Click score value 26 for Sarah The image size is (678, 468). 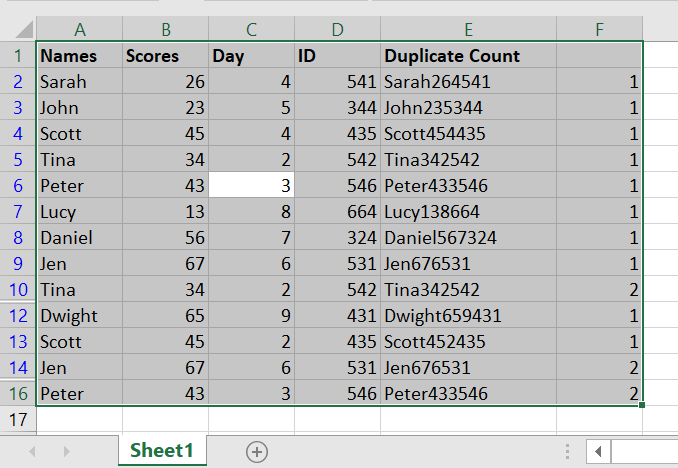166,81
